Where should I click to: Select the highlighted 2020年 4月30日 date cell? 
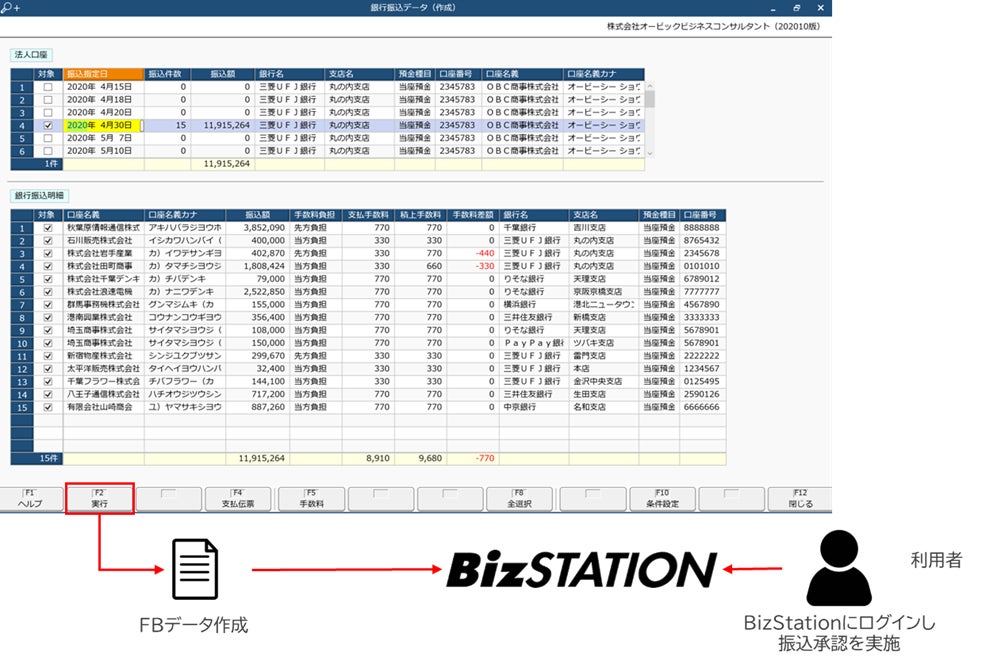tap(103, 125)
